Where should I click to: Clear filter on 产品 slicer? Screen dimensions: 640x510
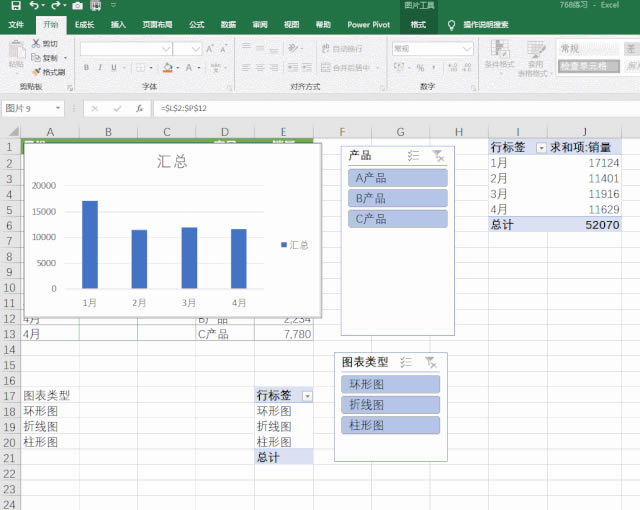coord(438,155)
